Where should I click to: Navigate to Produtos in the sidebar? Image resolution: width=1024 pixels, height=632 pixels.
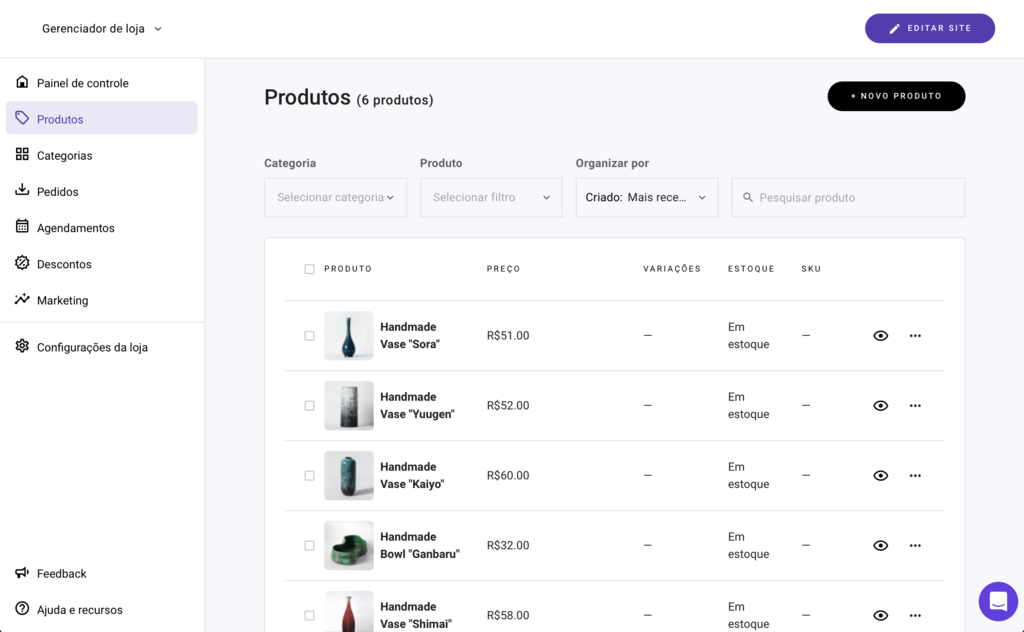coord(60,118)
